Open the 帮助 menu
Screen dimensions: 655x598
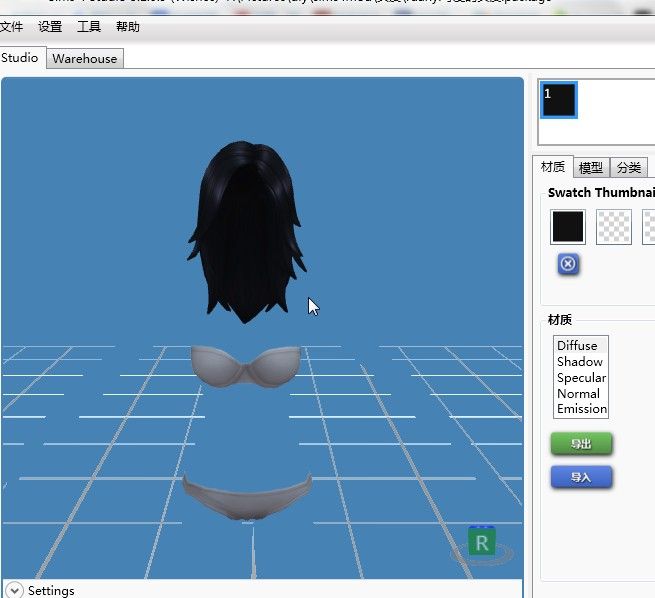(128, 27)
